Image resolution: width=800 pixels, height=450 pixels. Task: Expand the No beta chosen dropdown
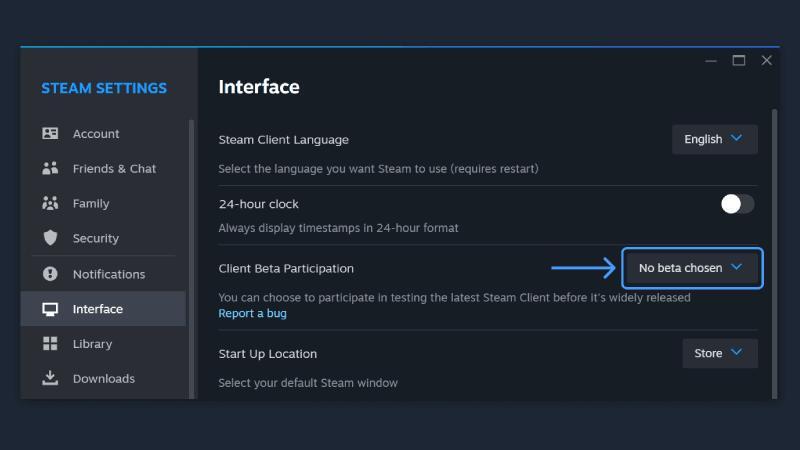[692, 268]
